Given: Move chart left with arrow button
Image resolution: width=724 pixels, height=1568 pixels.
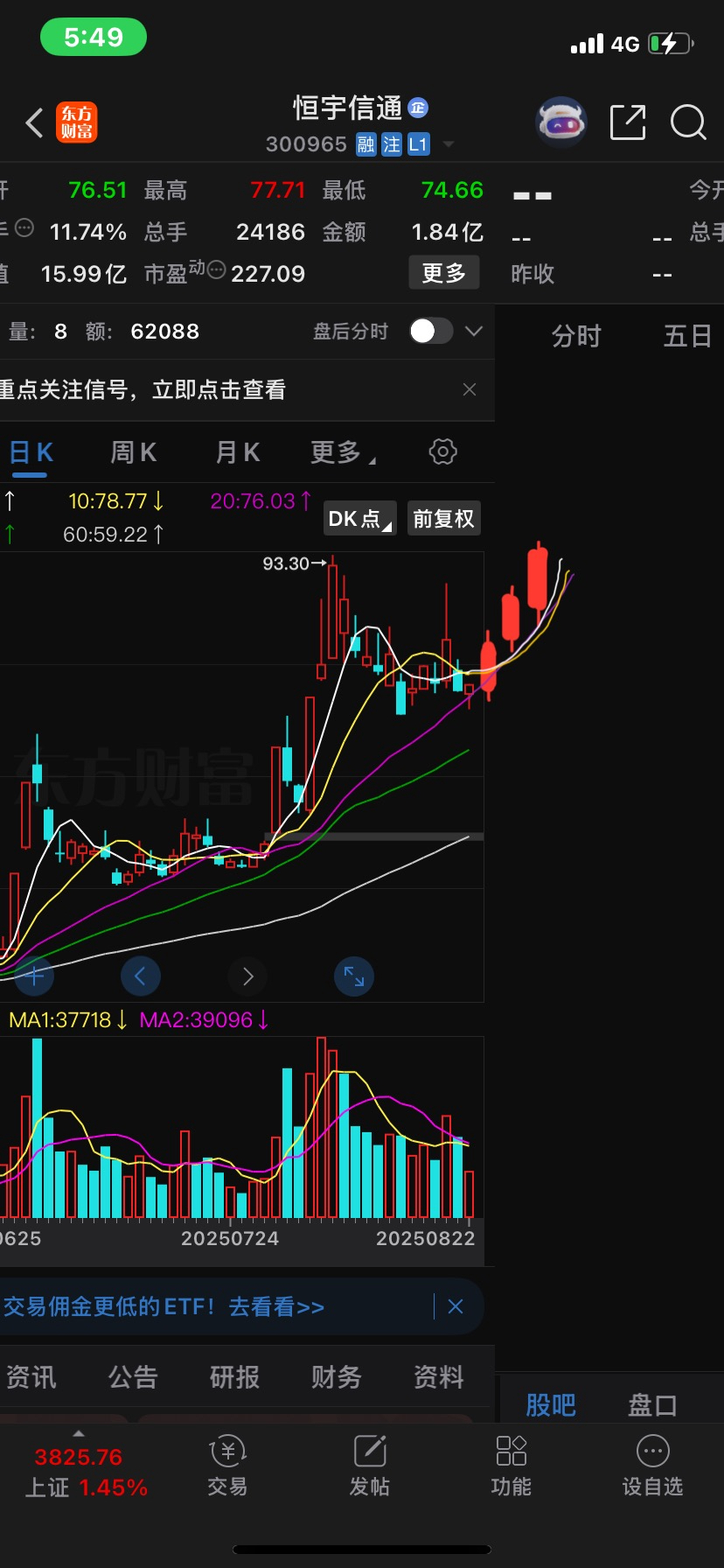Looking at the screenshot, I should [141, 976].
